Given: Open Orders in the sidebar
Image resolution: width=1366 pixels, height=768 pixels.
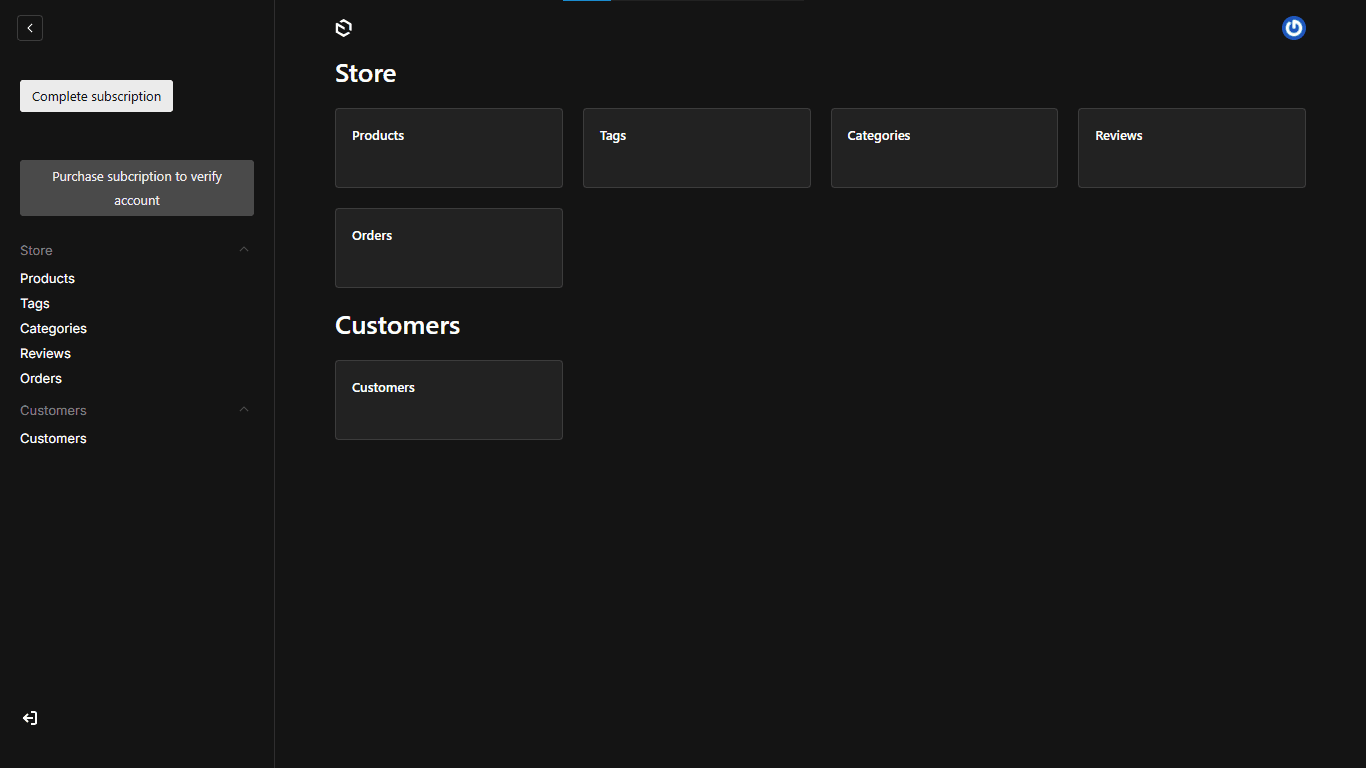Looking at the screenshot, I should pyautogui.click(x=41, y=378).
